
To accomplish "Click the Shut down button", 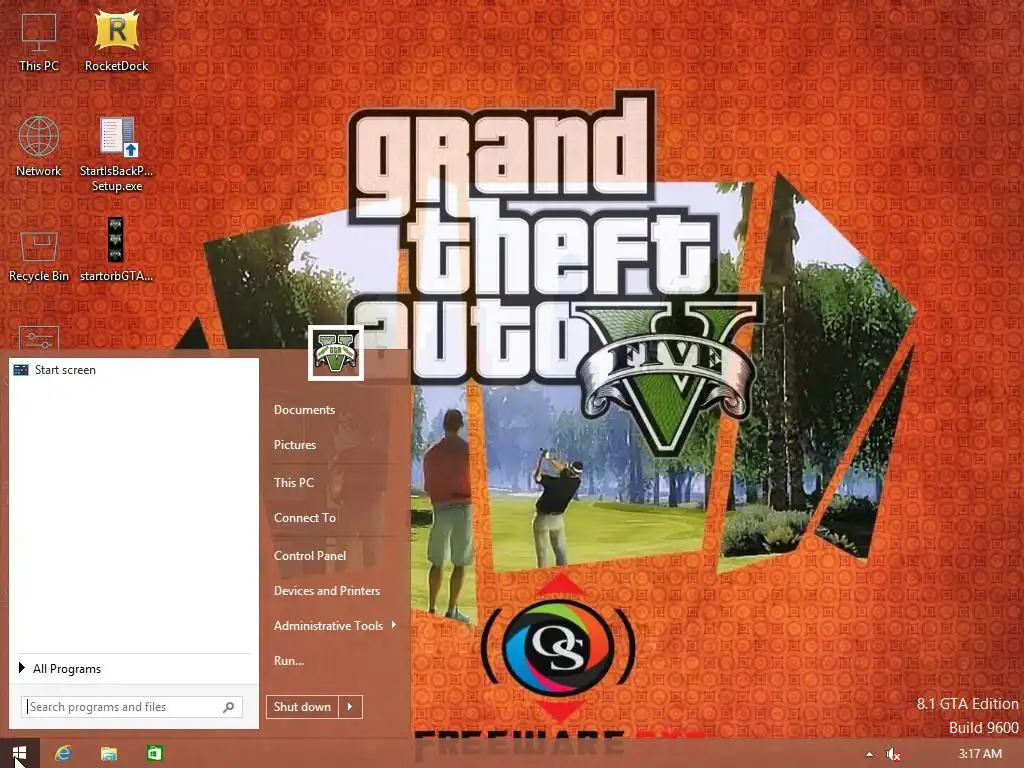I will (x=302, y=707).
